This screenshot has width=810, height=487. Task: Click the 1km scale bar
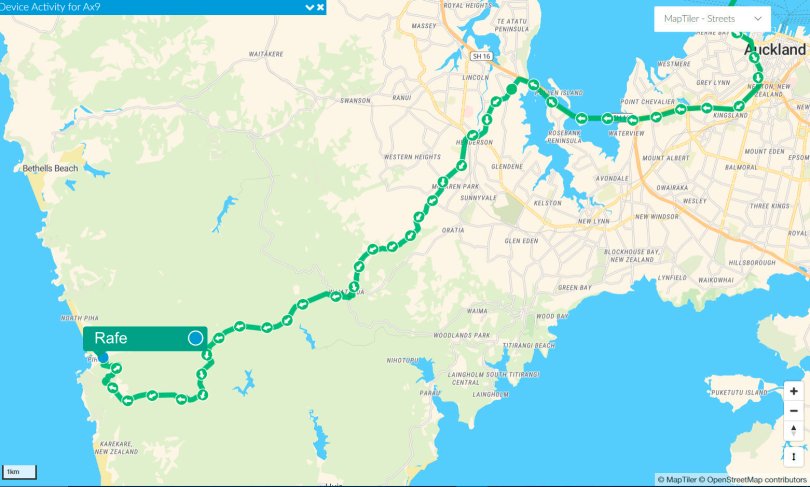pyautogui.click(x=20, y=472)
